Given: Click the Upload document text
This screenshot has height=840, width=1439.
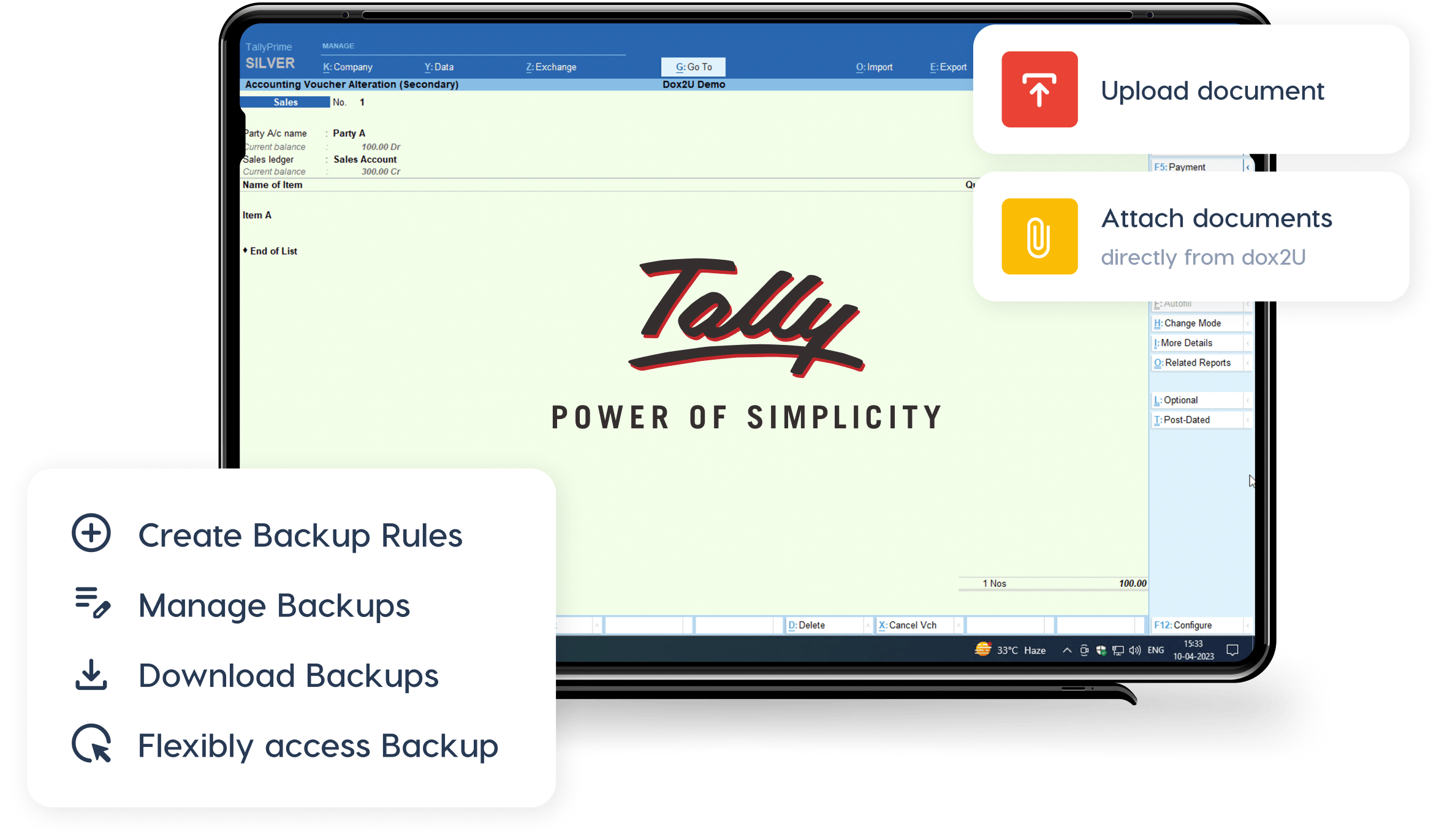Looking at the screenshot, I should 1212,91.
